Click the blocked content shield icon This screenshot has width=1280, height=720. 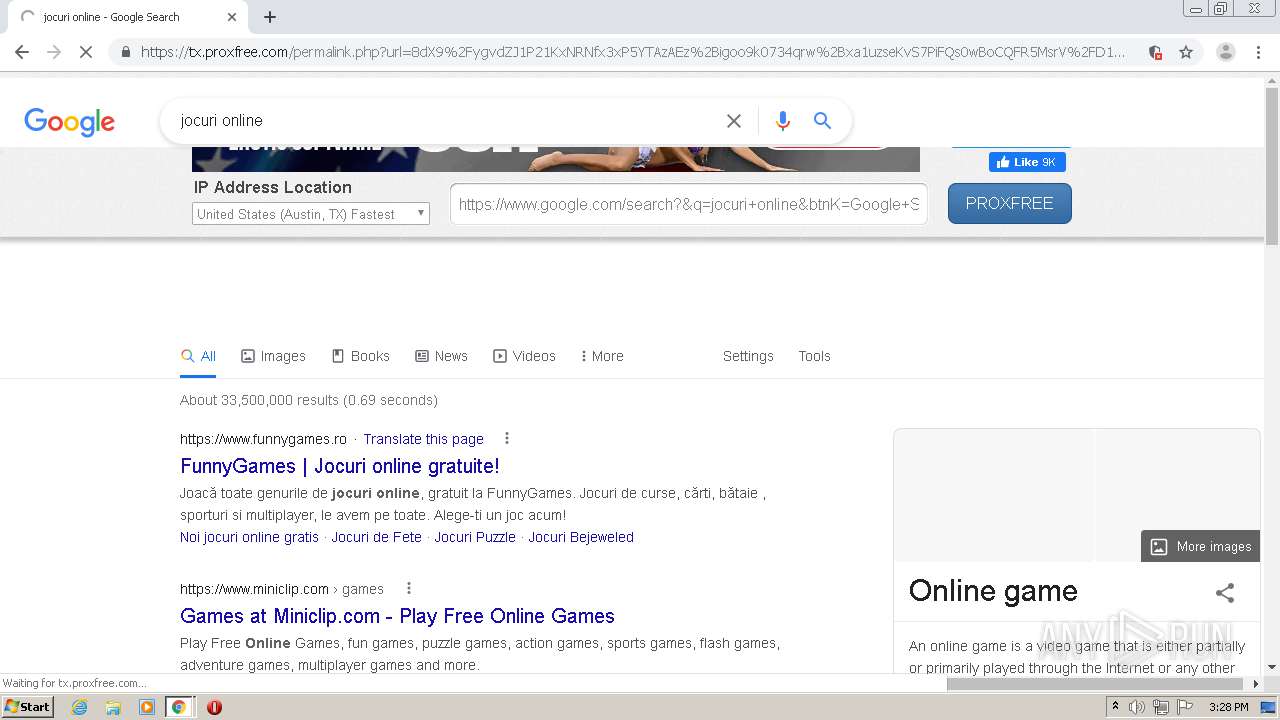pos(1155,52)
